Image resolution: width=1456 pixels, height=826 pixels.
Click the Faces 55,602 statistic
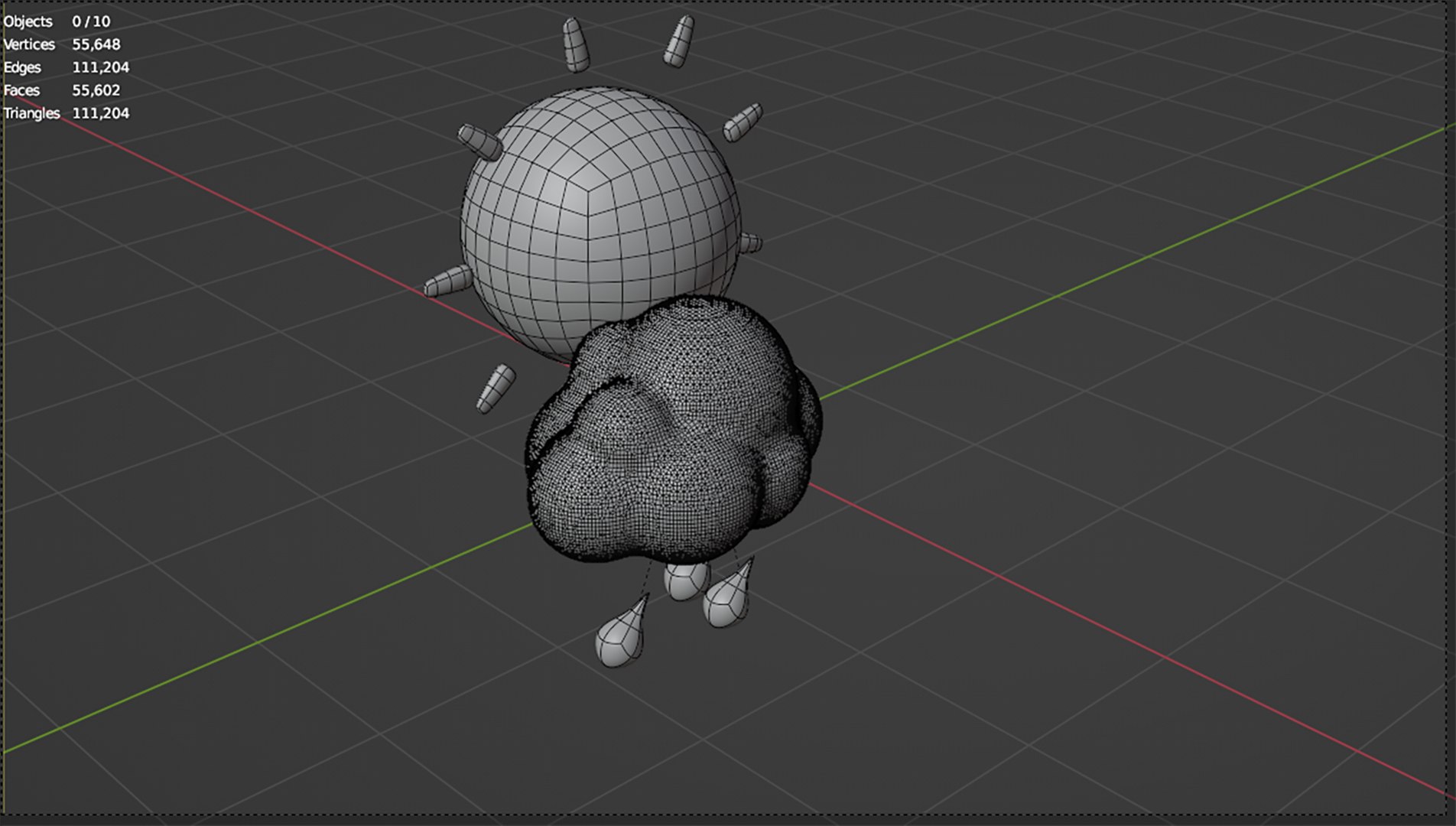point(62,90)
